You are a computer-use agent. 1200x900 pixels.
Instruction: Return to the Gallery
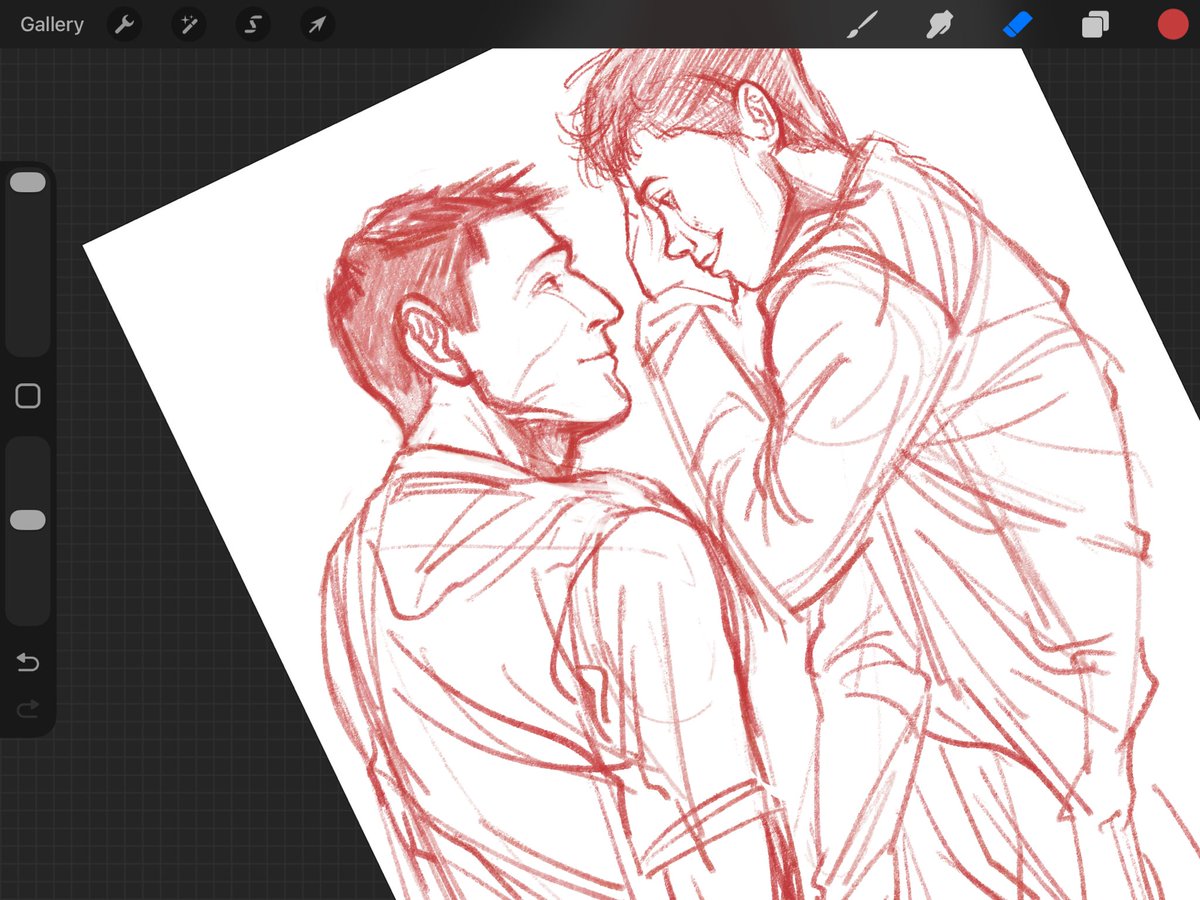click(x=52, y=25)
